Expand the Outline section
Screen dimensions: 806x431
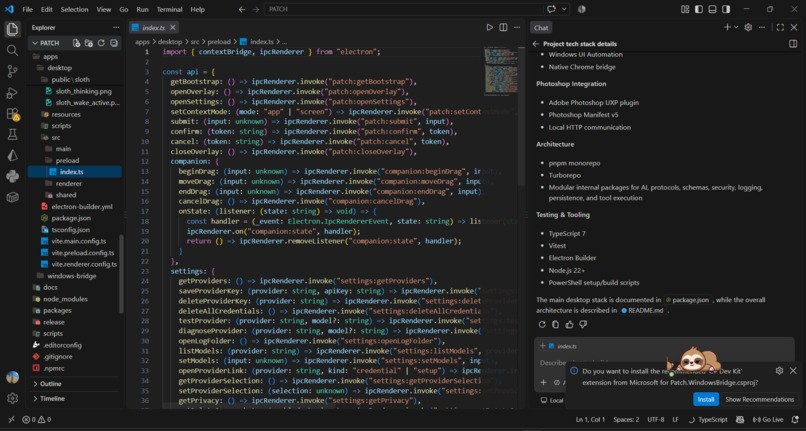coord(50,384)
